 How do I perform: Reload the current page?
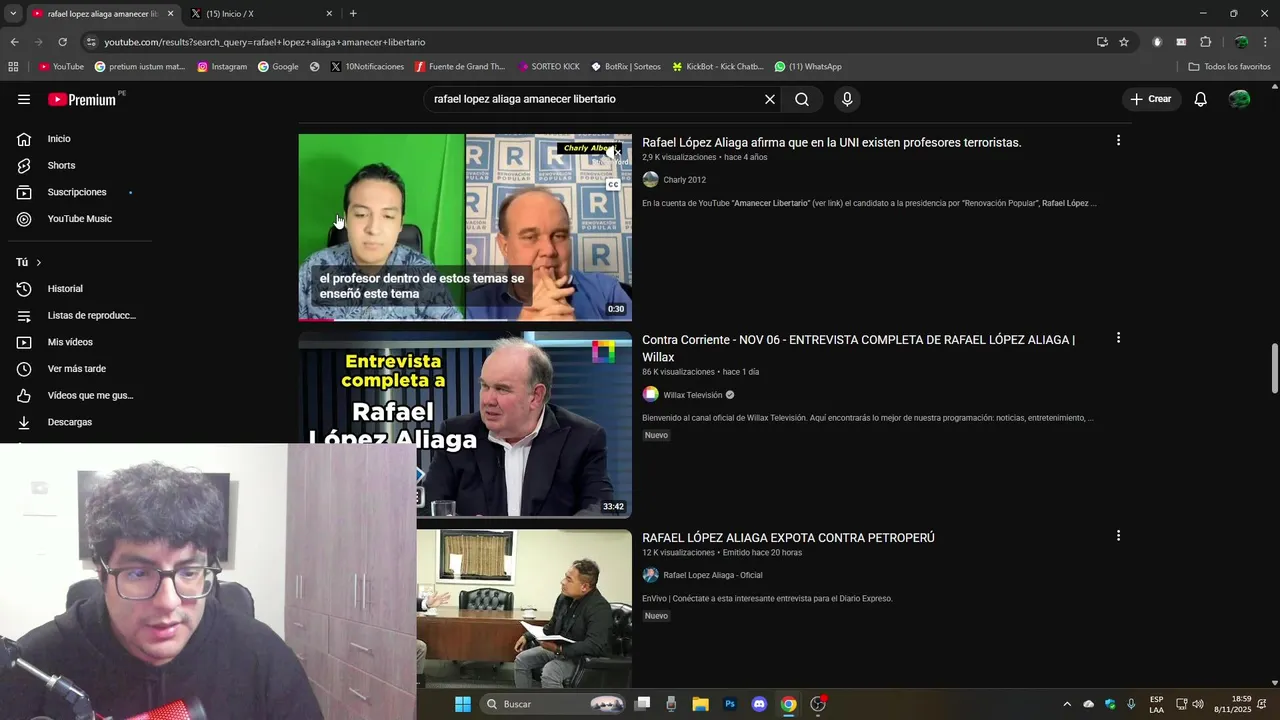(x=62, y=42)
